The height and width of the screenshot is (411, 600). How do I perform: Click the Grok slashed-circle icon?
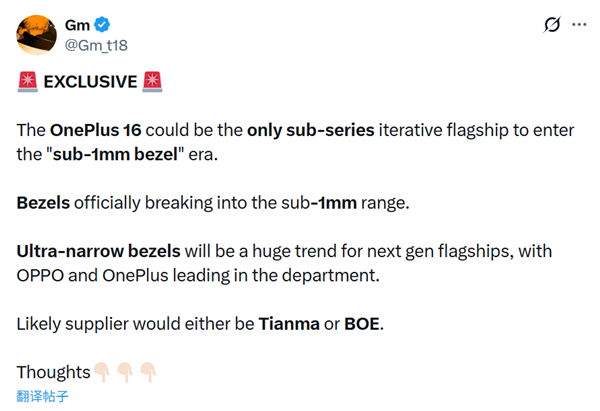click(x=549, y=23)
